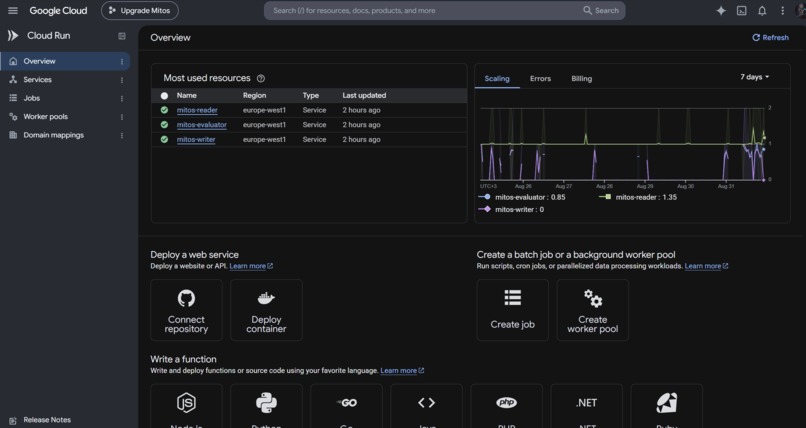The height and width of the screenshot is (428, 806).
Task: Click Learn more under Write a function
Action: click(x=402, y=370)
